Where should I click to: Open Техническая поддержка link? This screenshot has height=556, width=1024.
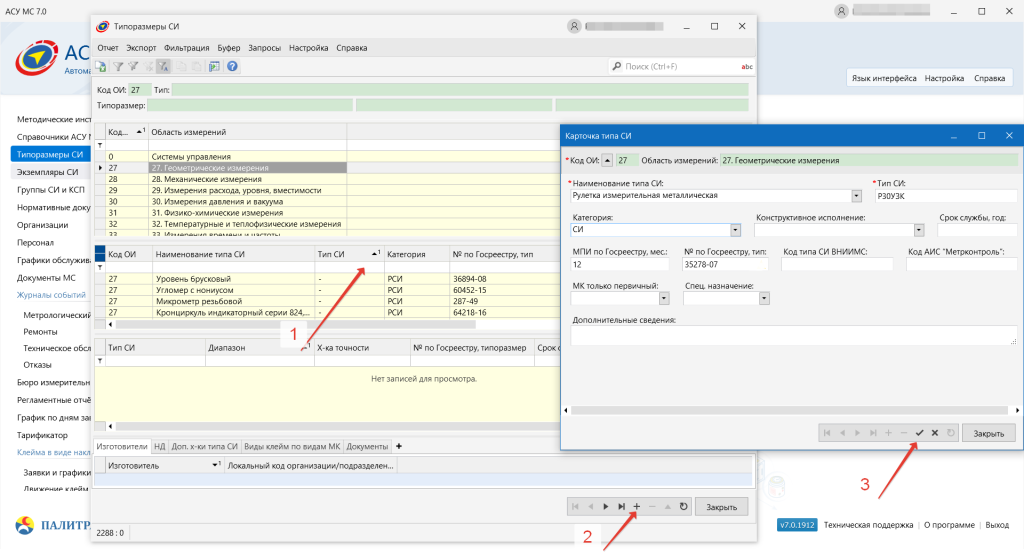[x=868, y=525]
